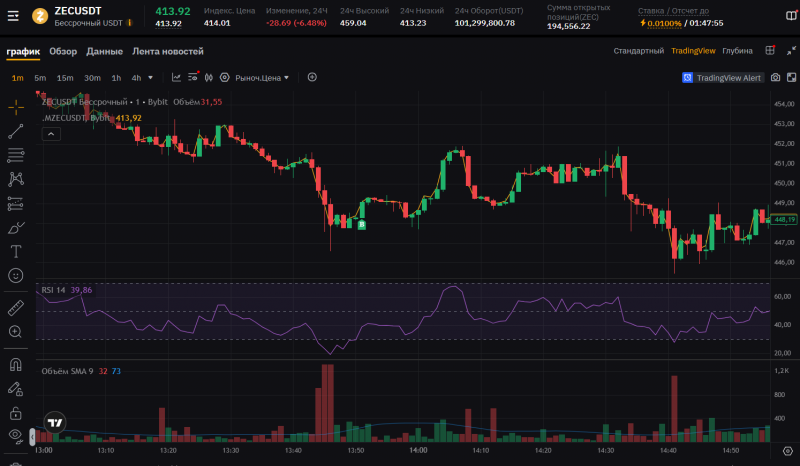Select the XABCD pattern tool
800x466 pixels.
tap(16, 179)
